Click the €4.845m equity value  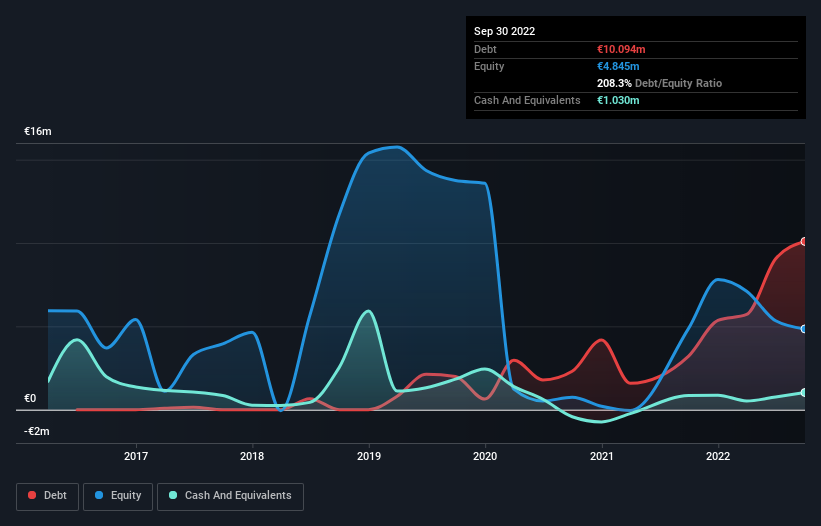(618, 66)
